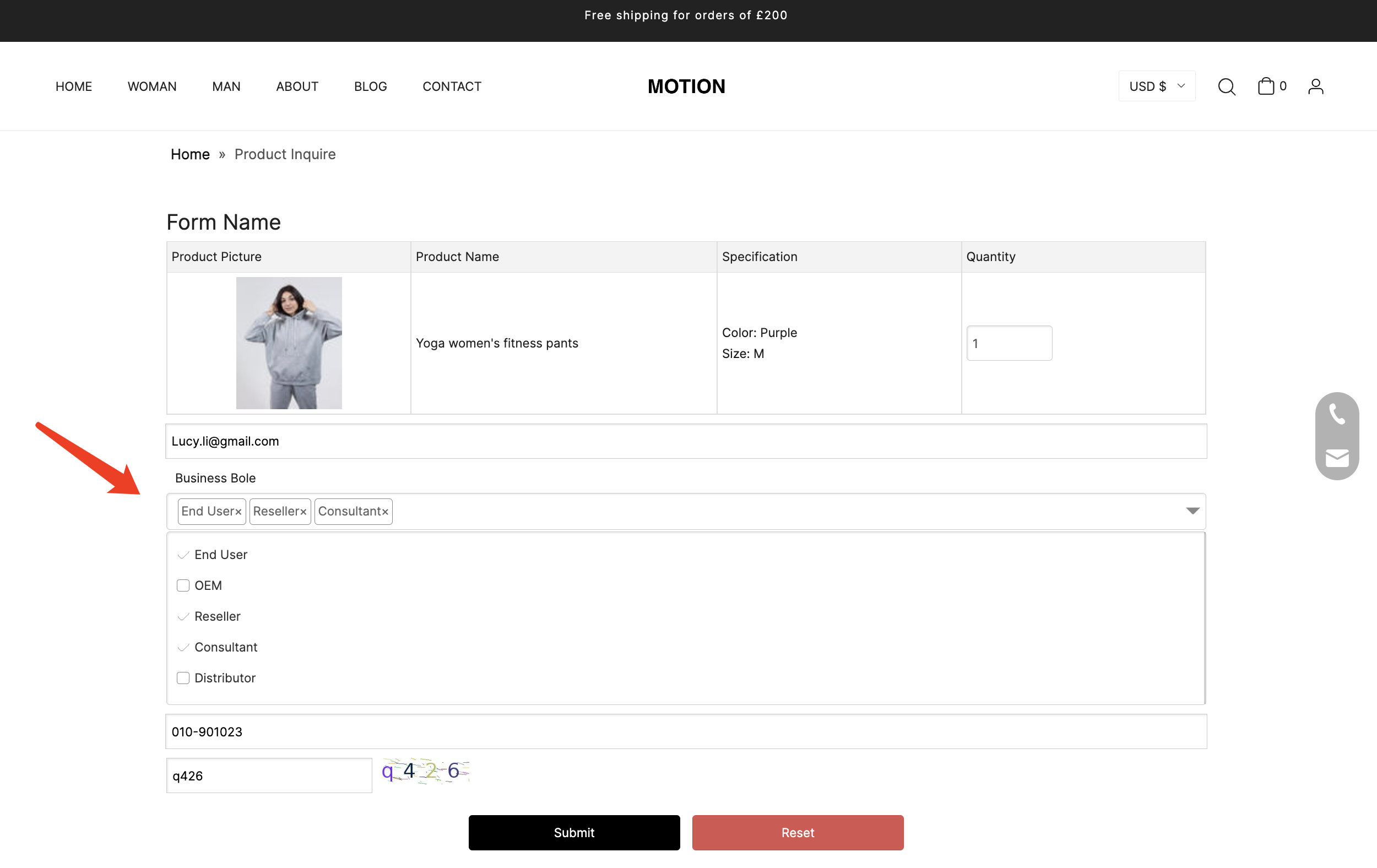Remove the Consultant tag

click(x=385, y=512)
